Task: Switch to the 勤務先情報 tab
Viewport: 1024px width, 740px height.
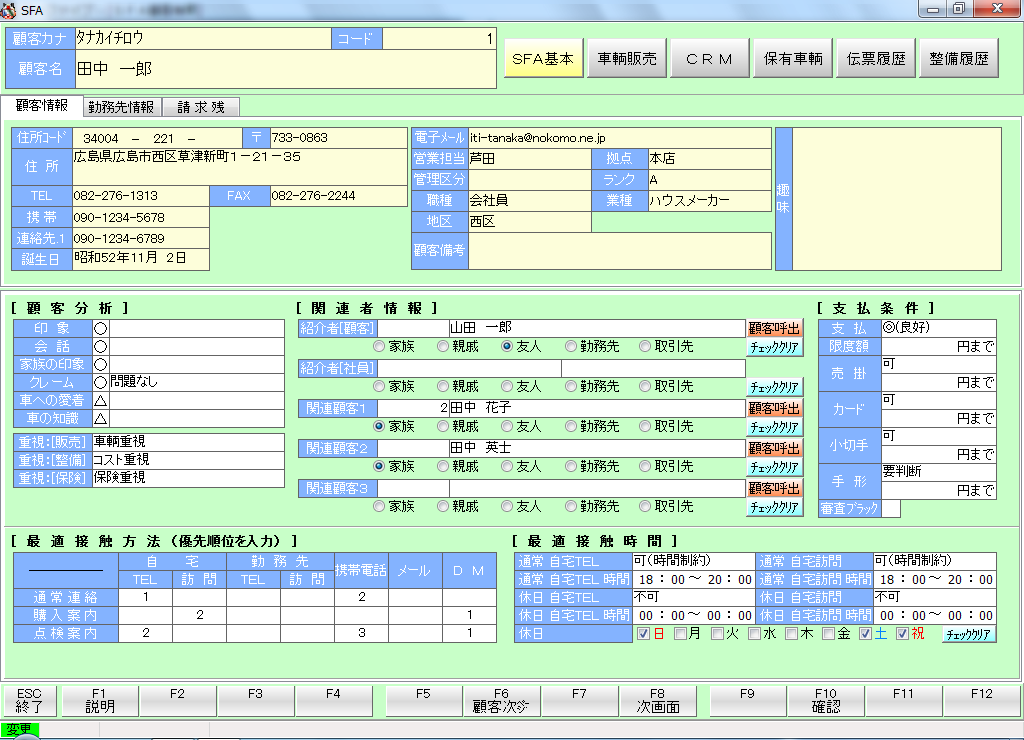Action: [x=121, y=107]
